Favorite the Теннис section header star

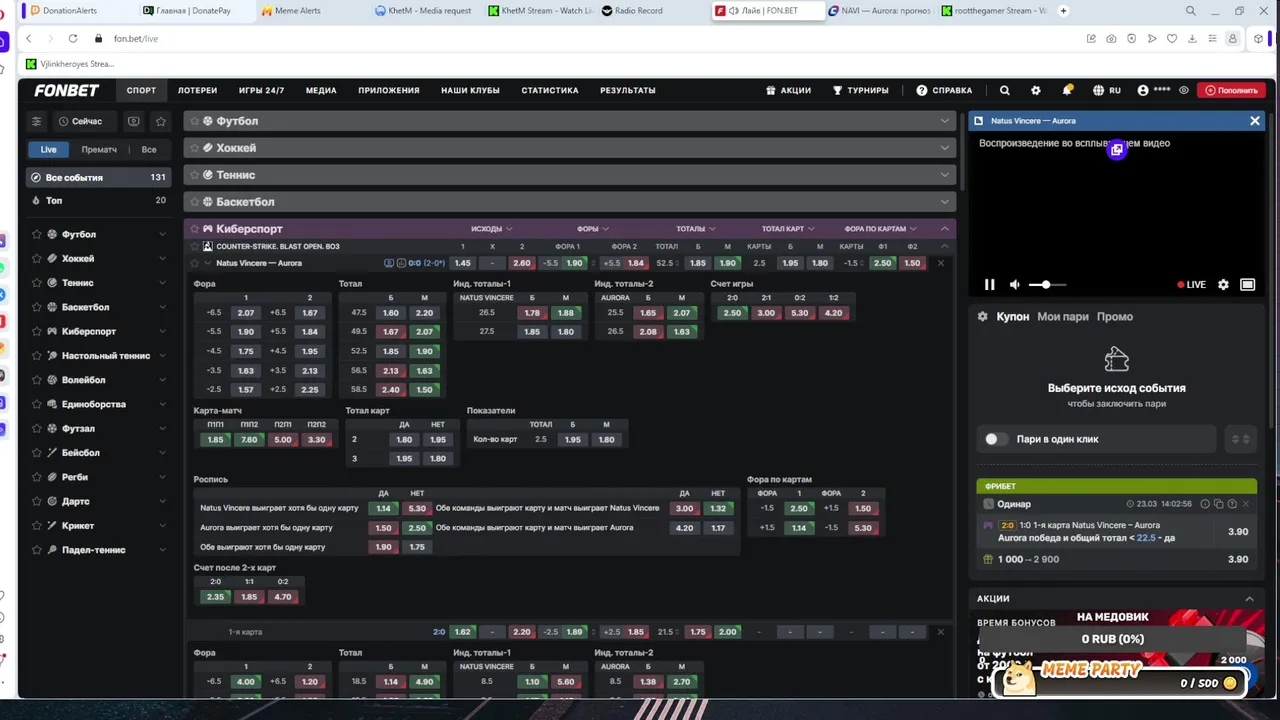[x=195, y=175]
